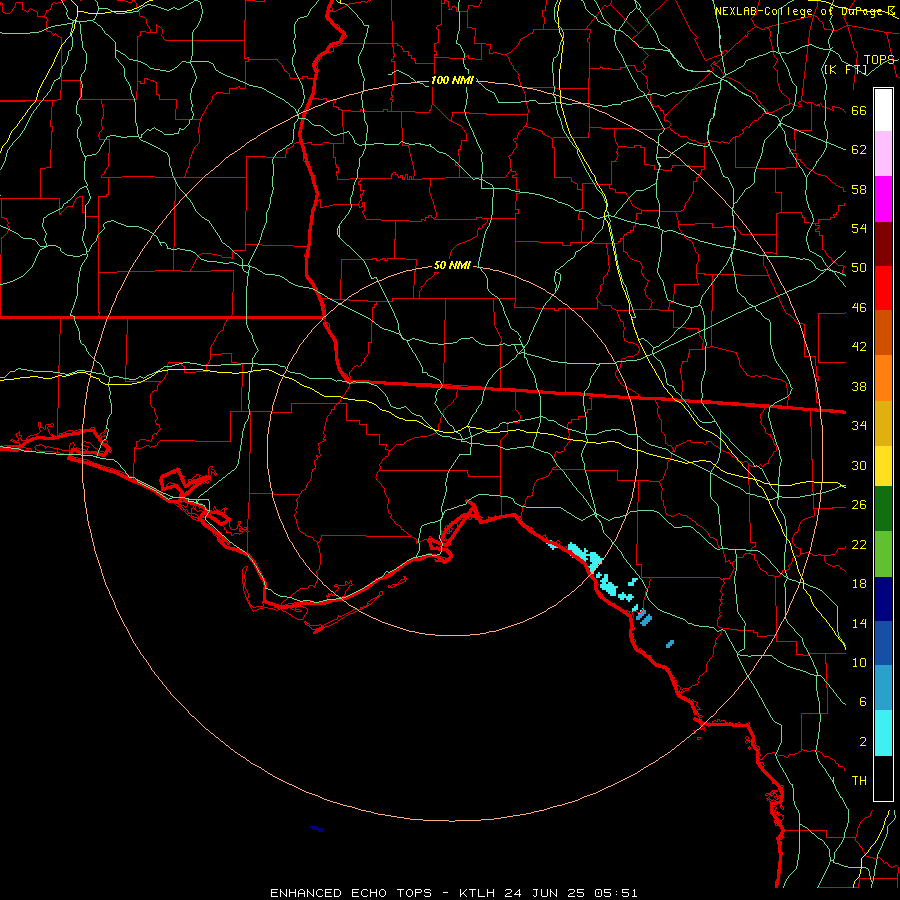Click the 50 NMI range ring label
The height and width of the screenshot is (900, 900).
point(452,265)
